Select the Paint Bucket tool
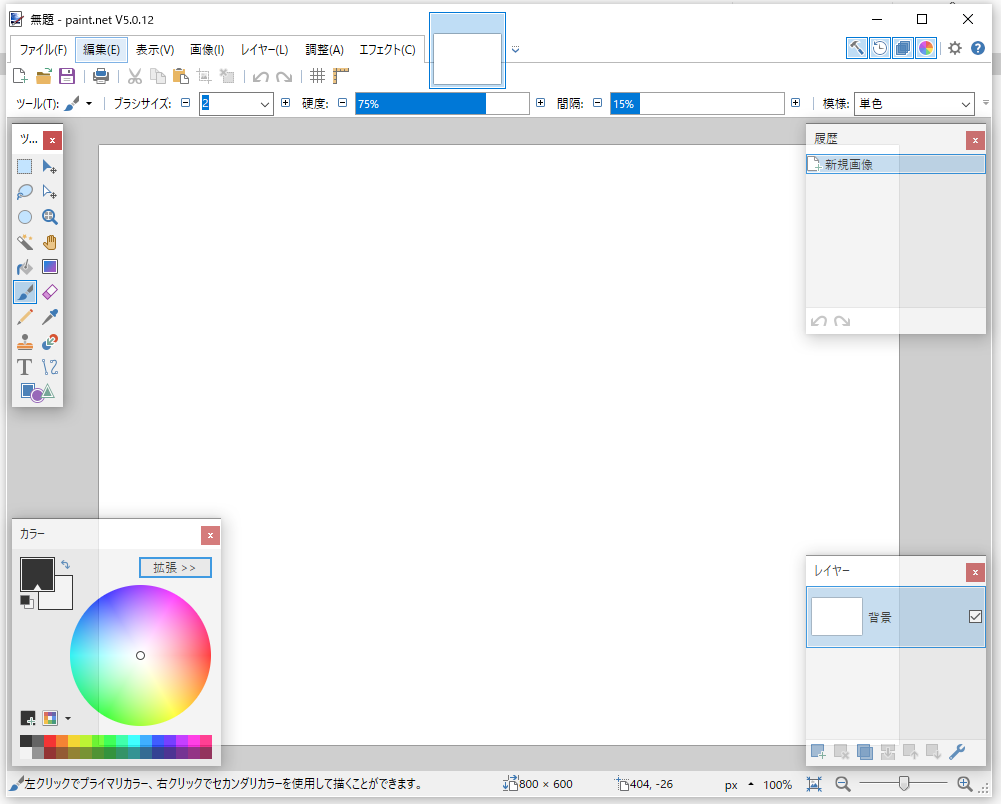1001x804 pixels. pyautogui.click(x=24, y=267)
